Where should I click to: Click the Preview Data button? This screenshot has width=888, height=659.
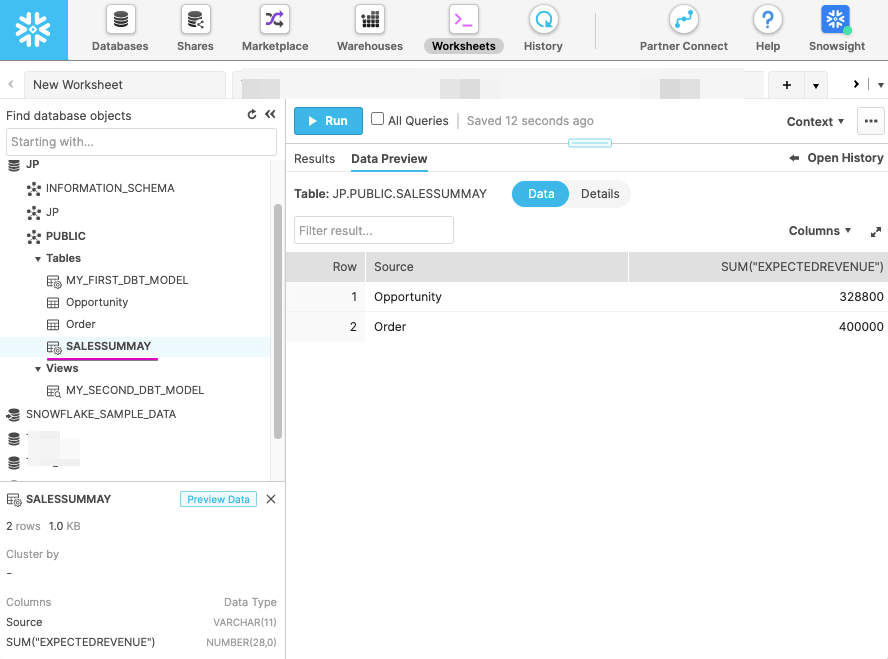click(x=218, y=499)
